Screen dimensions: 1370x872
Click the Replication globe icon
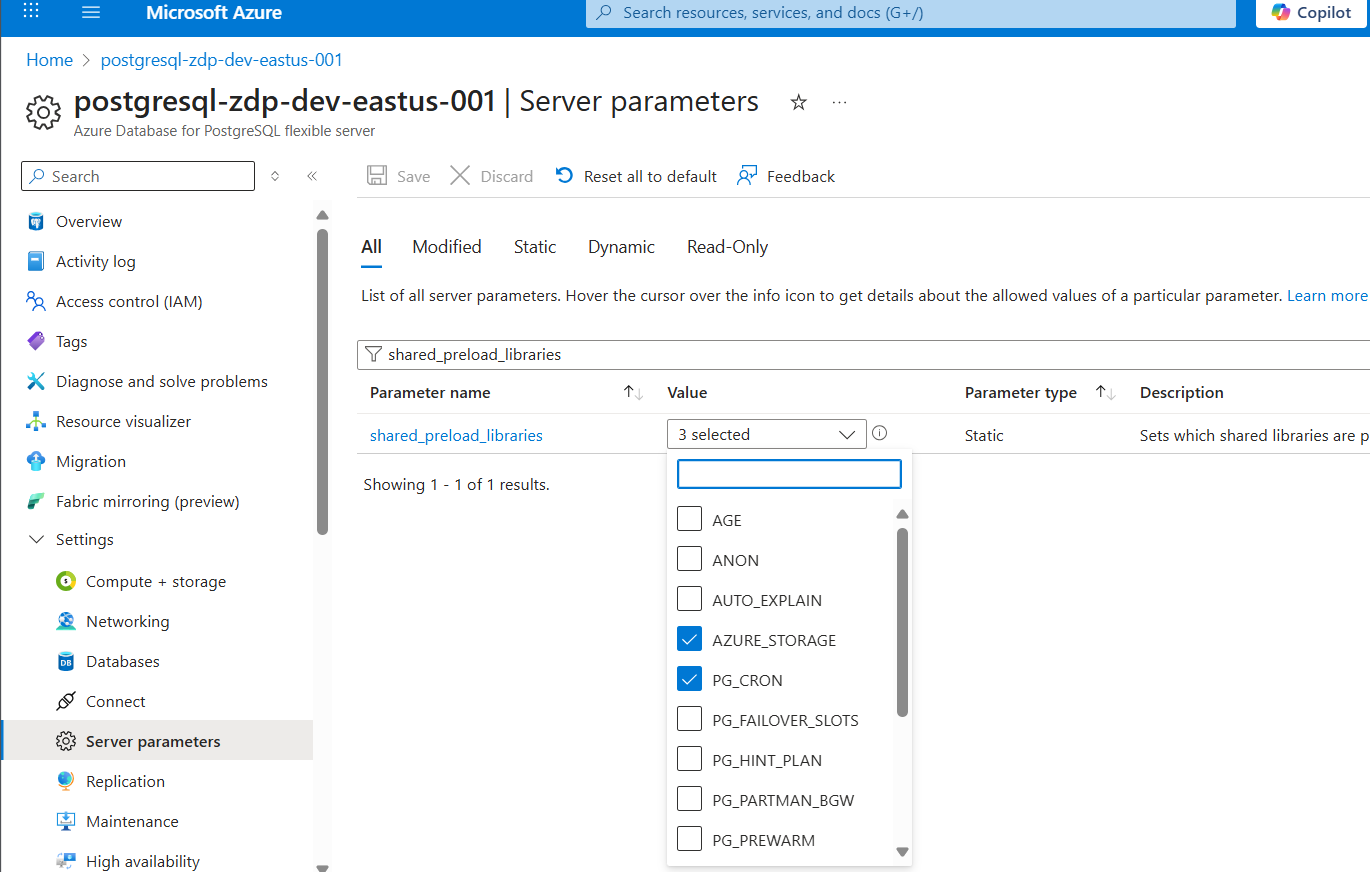[x=66, y=782]
